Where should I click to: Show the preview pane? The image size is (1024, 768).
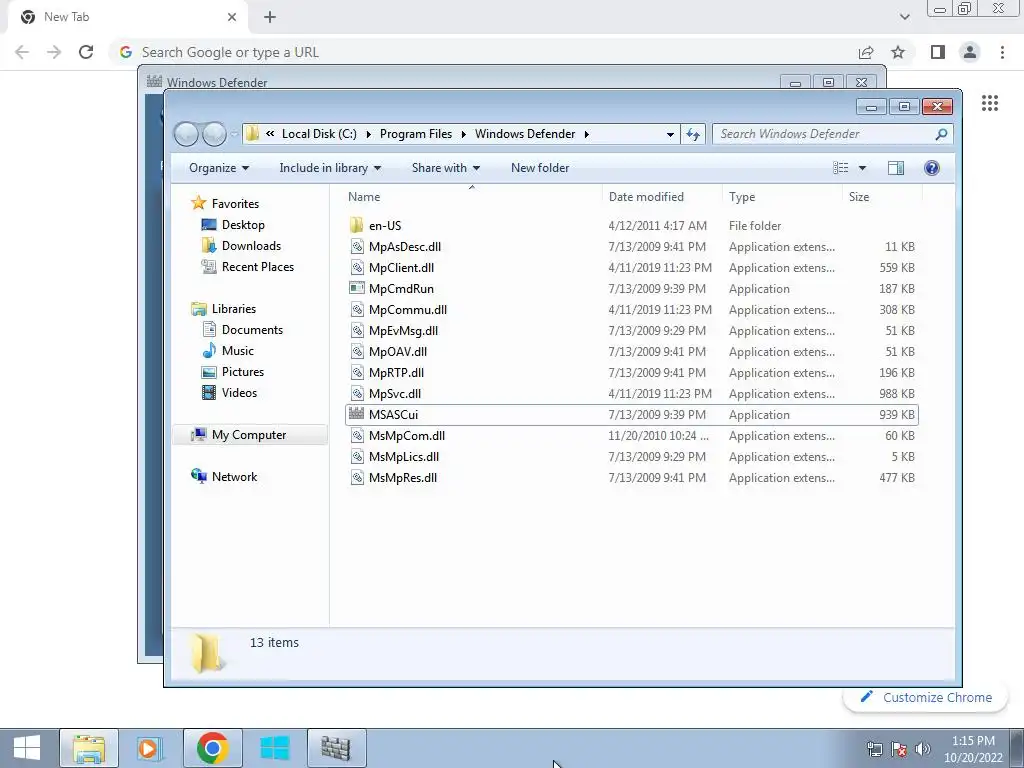coord(896,168)
